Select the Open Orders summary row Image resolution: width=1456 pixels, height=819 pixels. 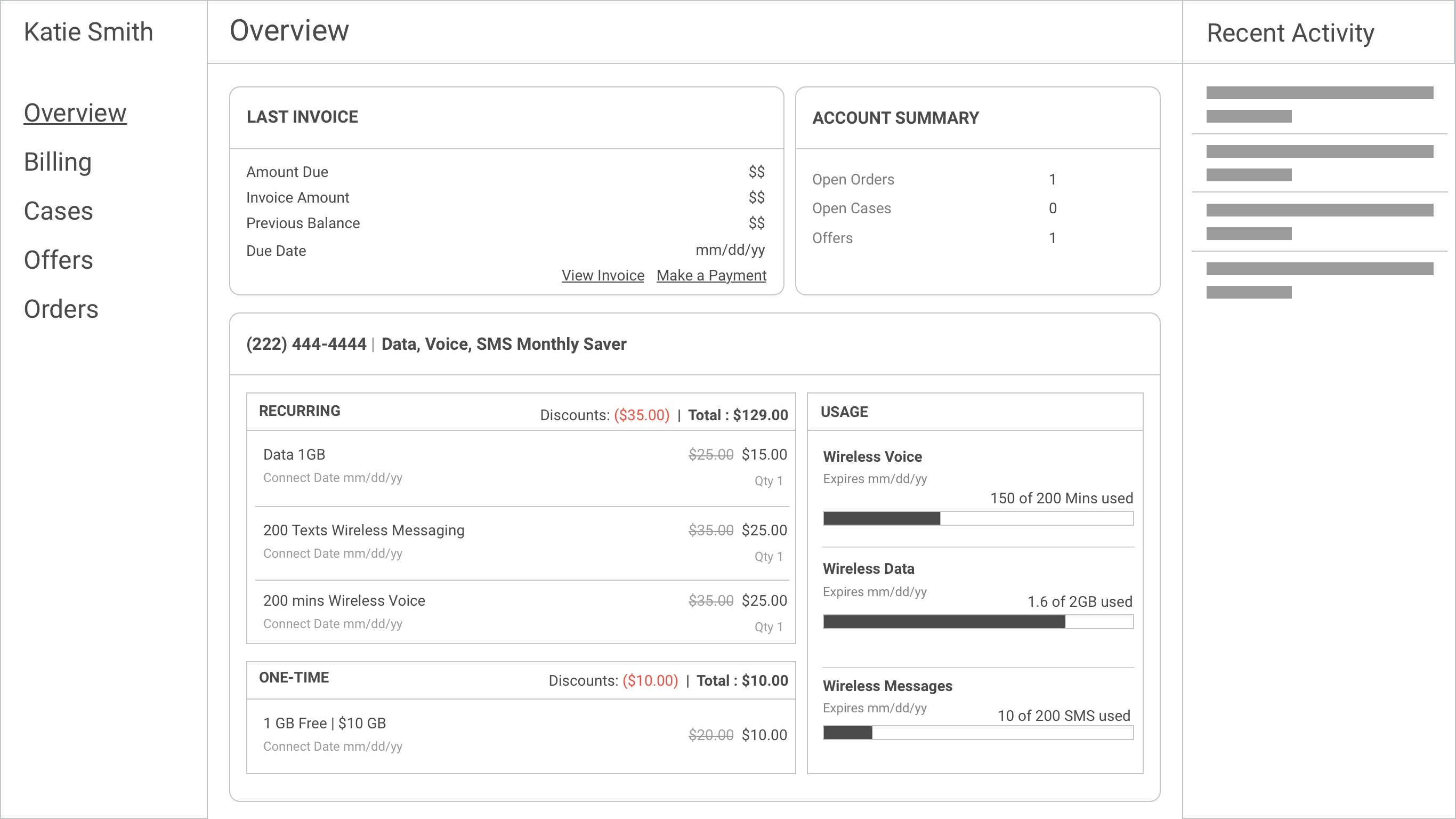(853, 179)
